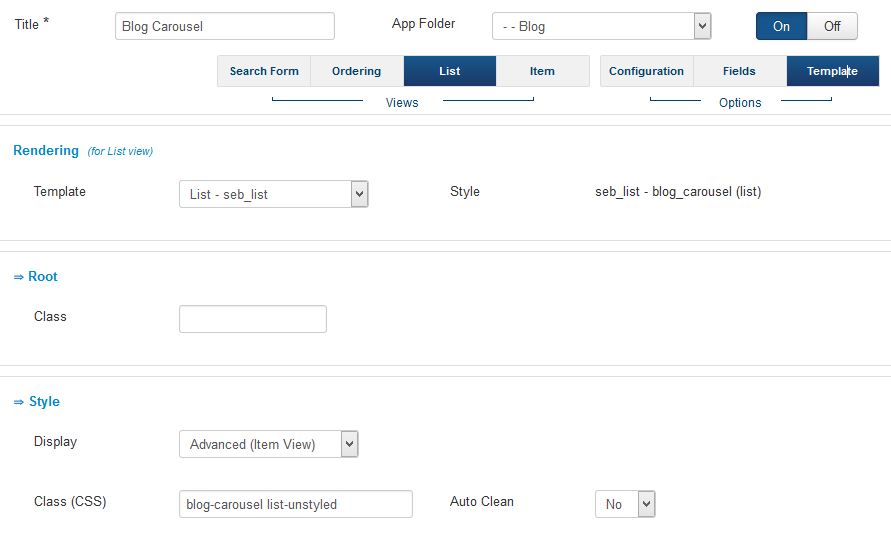This screenshot has width=891, height=548.
Task: Show the Fields options tab
Action: pos(739,71)
